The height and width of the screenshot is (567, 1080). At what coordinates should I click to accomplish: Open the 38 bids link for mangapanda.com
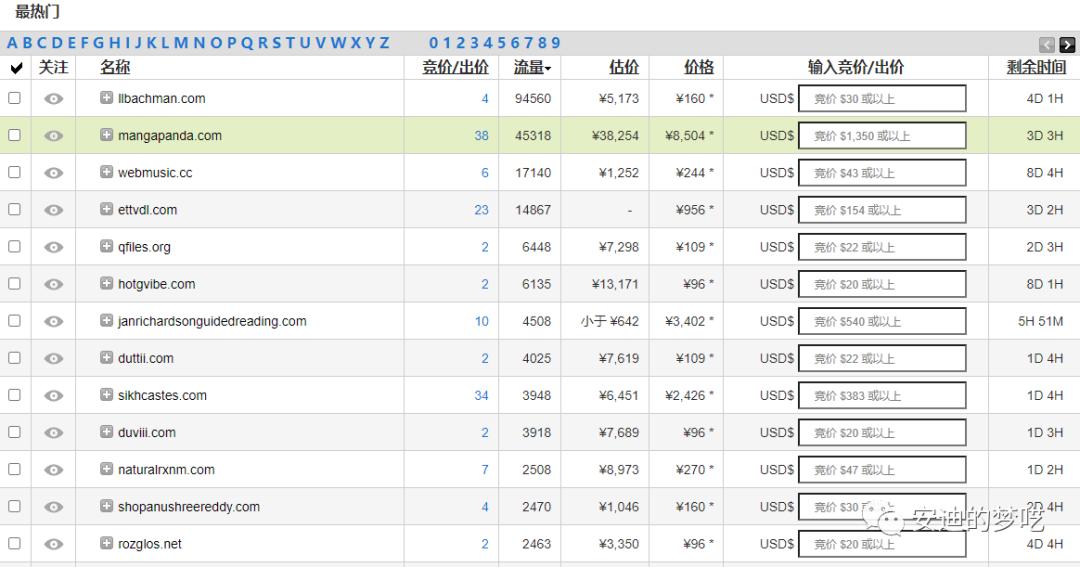click(481, 136)
